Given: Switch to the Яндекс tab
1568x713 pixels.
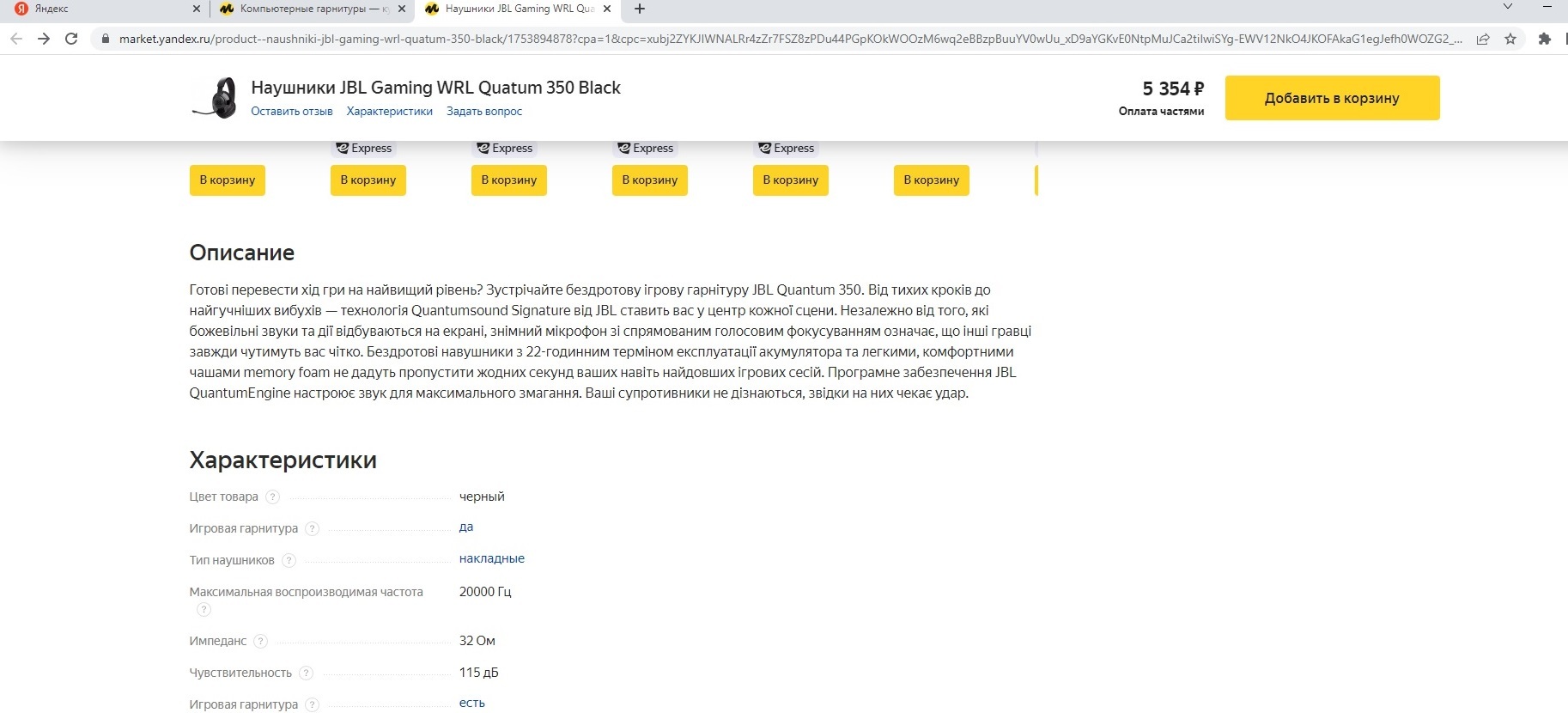Looking at the screenshot, I should pos(103,9).
